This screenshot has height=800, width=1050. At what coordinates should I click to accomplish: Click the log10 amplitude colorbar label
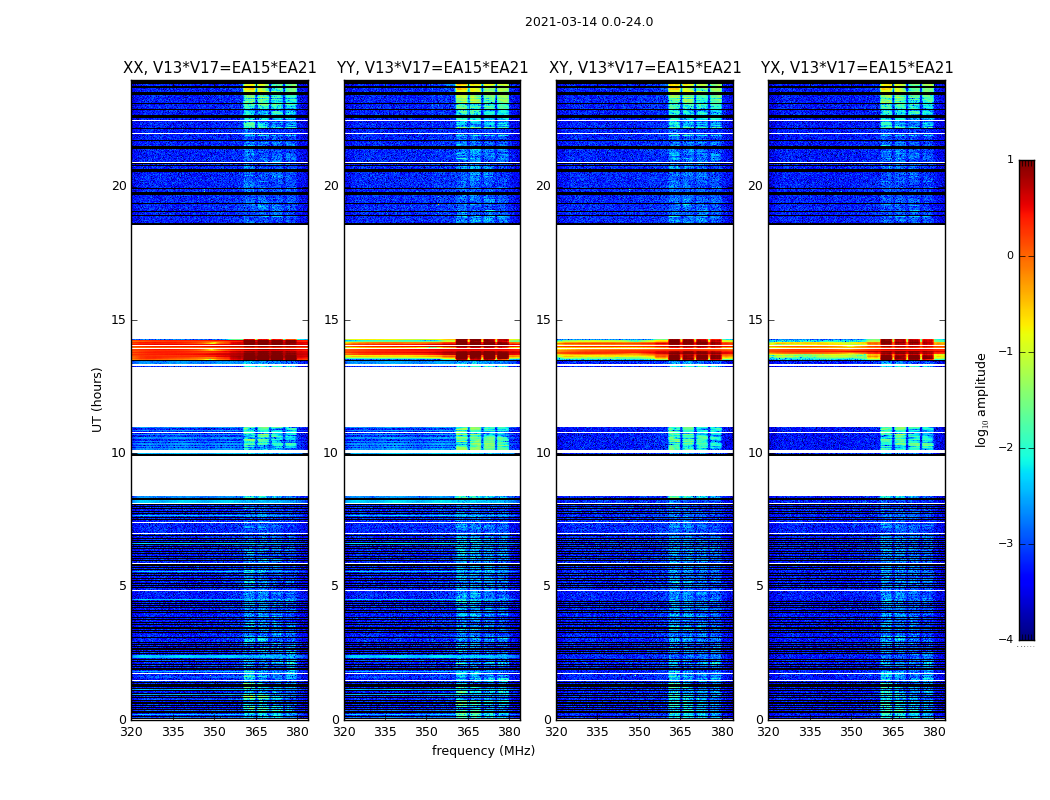981,400
